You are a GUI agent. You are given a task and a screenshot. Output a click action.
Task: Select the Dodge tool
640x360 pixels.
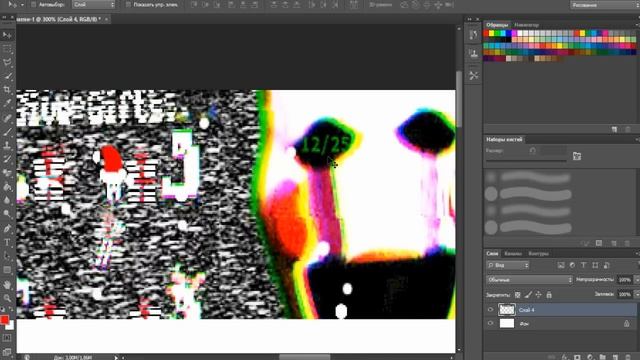(7, 214)
